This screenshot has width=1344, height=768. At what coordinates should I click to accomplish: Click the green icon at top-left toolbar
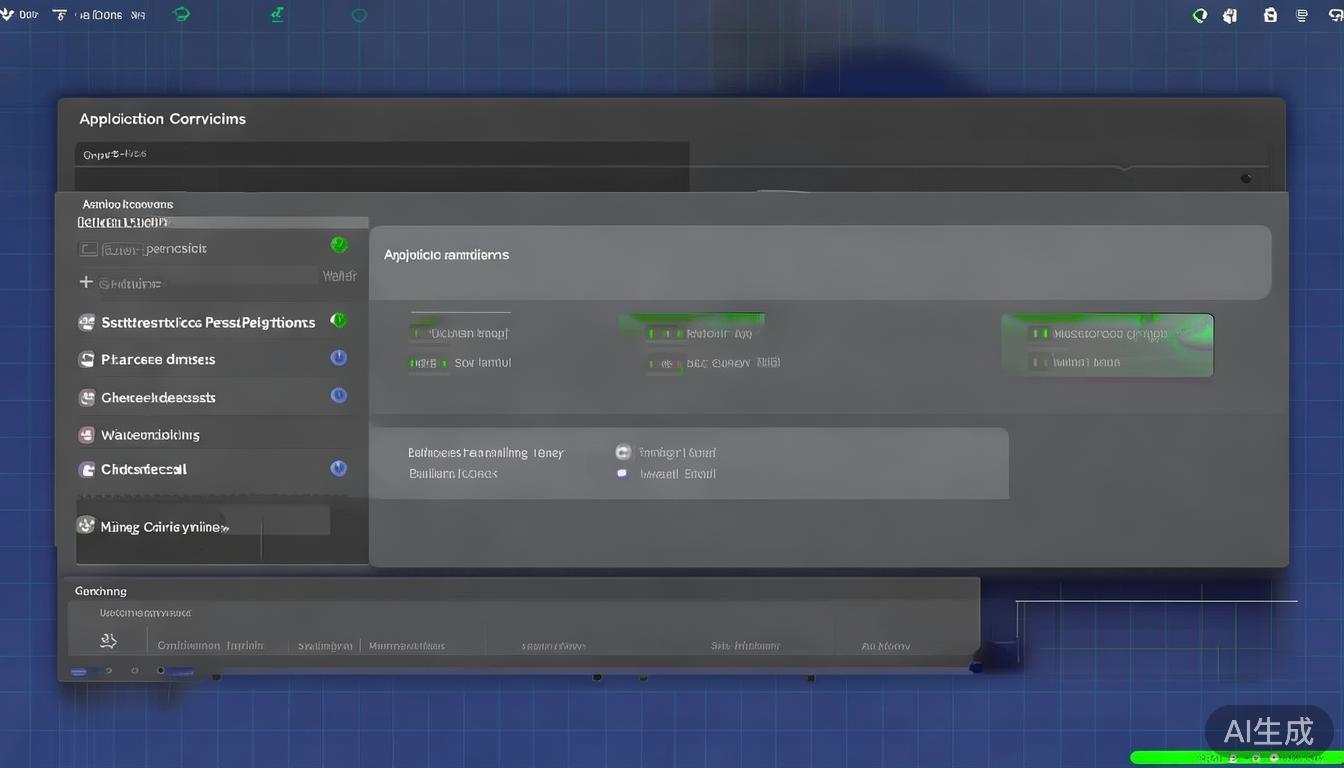181,14
